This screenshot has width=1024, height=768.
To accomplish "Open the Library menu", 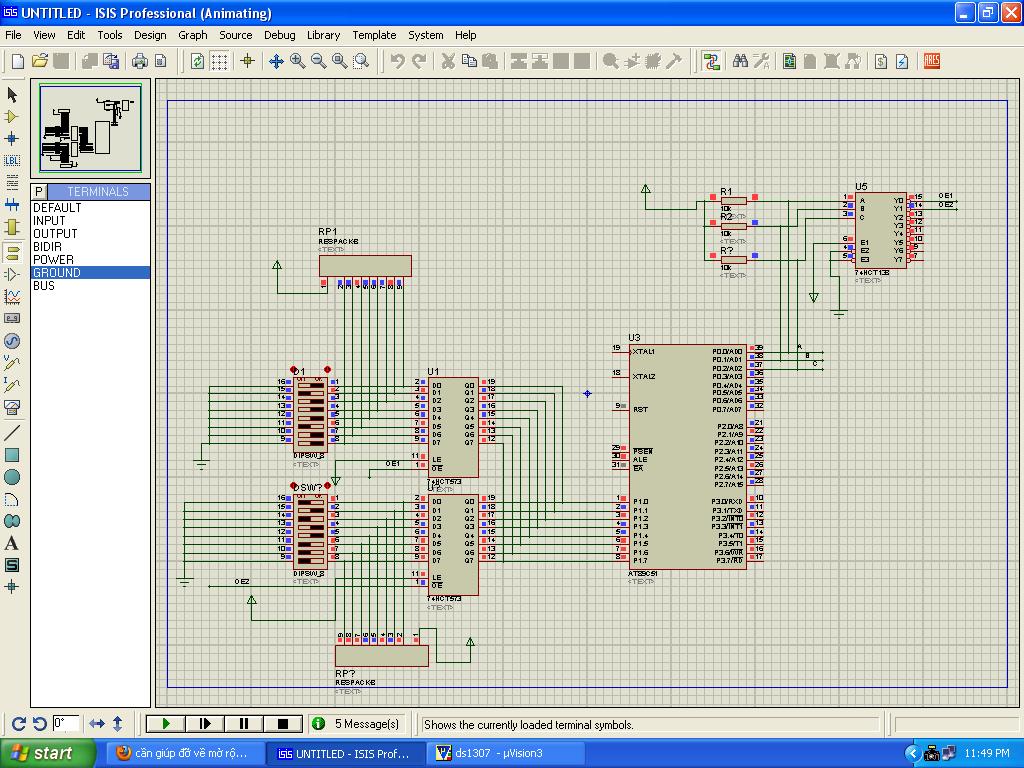I will click(323, 35).
